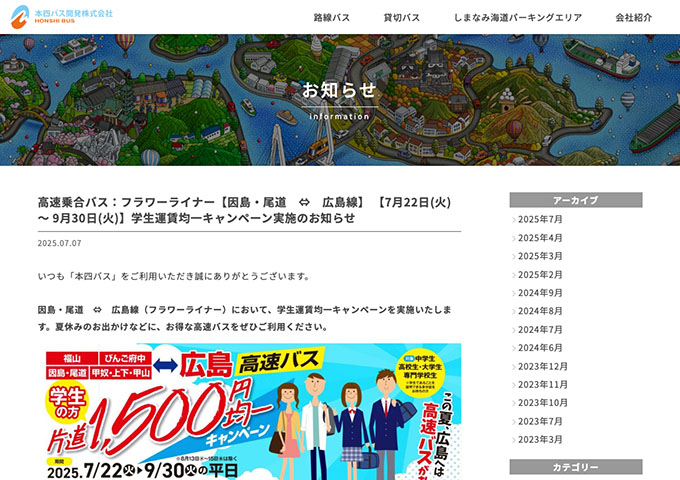Open しまなみ海道パーキングエリア menu item
680x480 pixels.
518,18
